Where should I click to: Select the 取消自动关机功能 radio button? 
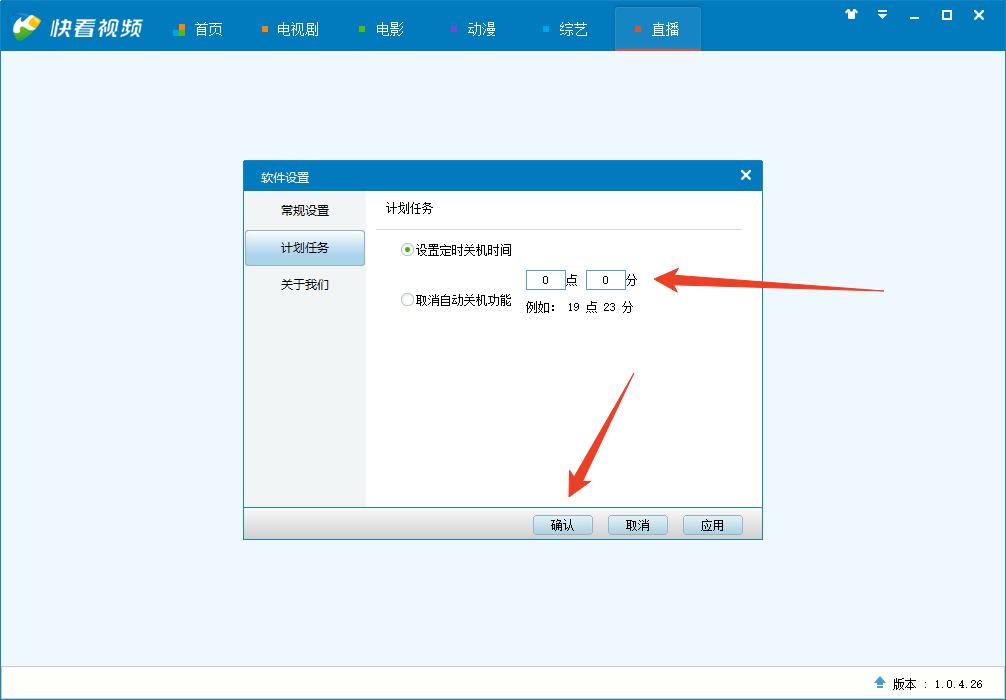[407, 299]
